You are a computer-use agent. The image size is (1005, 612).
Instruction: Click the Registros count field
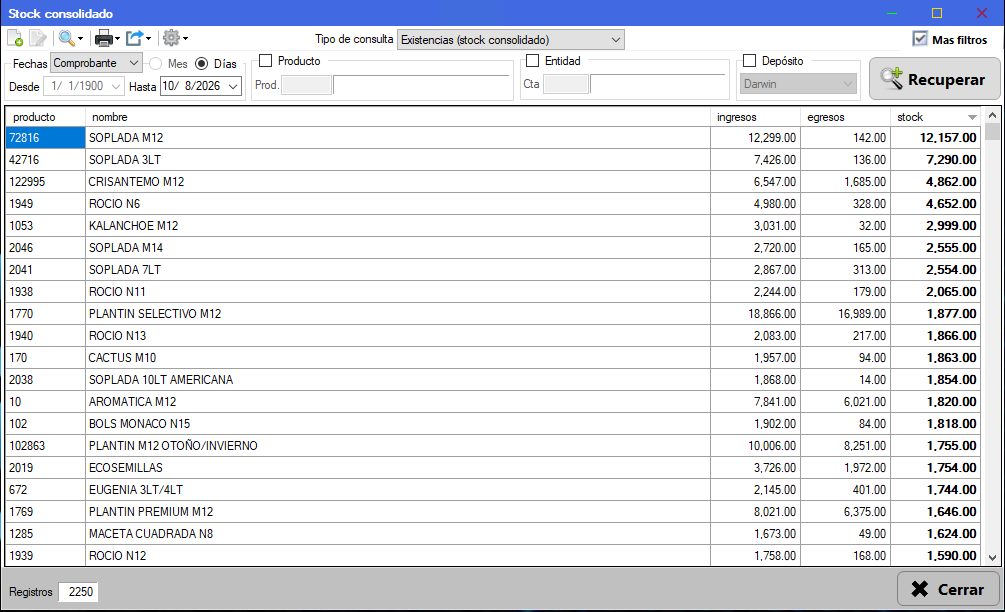[x=79, y=591]
